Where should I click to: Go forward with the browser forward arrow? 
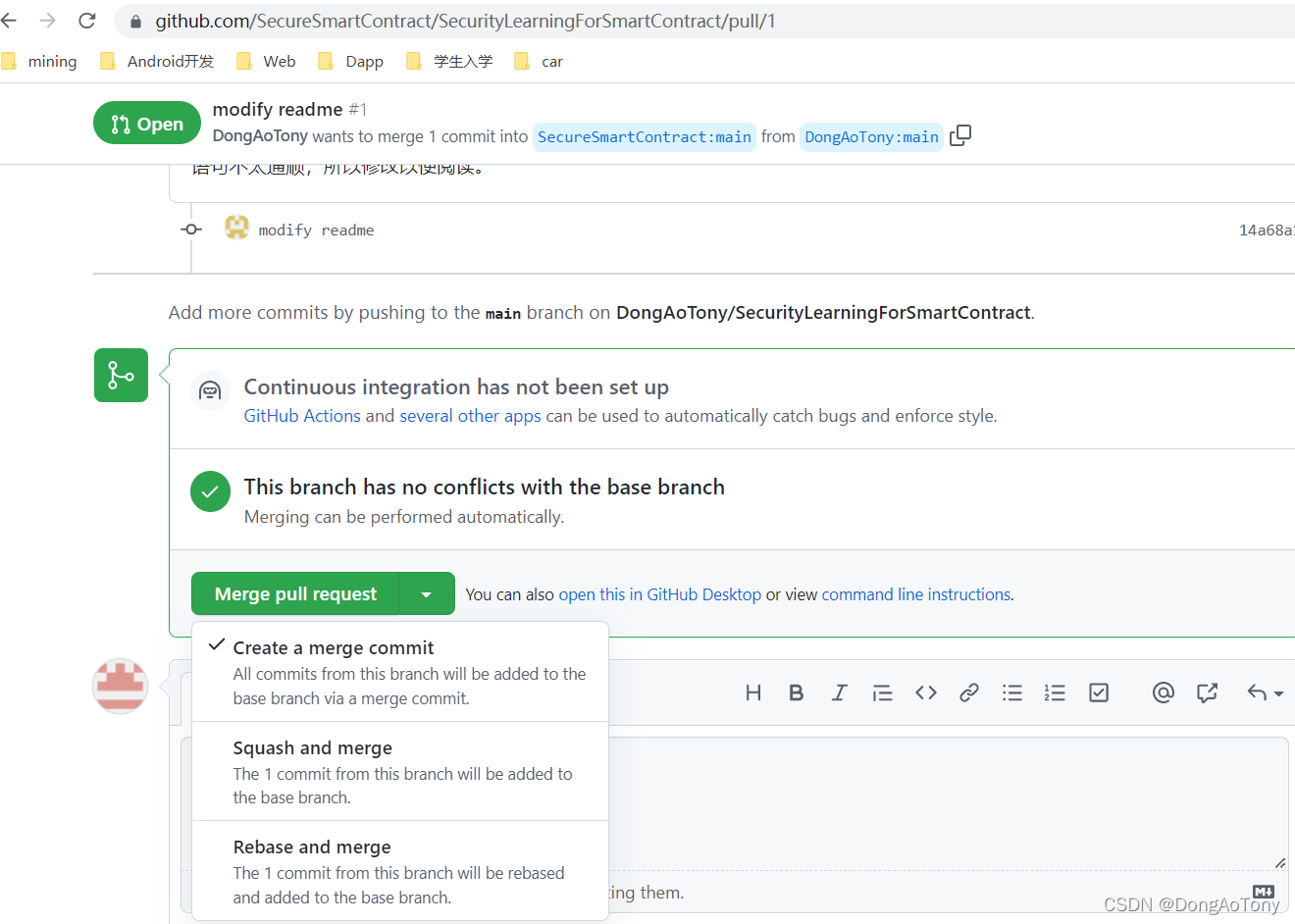(x=47, y=21)
